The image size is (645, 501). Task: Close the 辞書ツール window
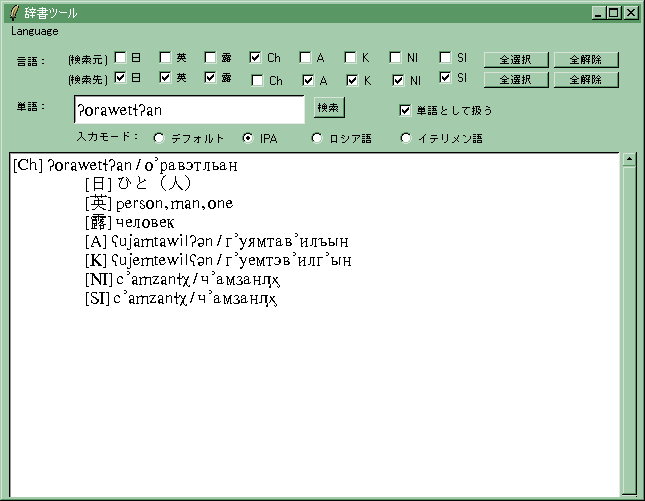click(631, 13)
